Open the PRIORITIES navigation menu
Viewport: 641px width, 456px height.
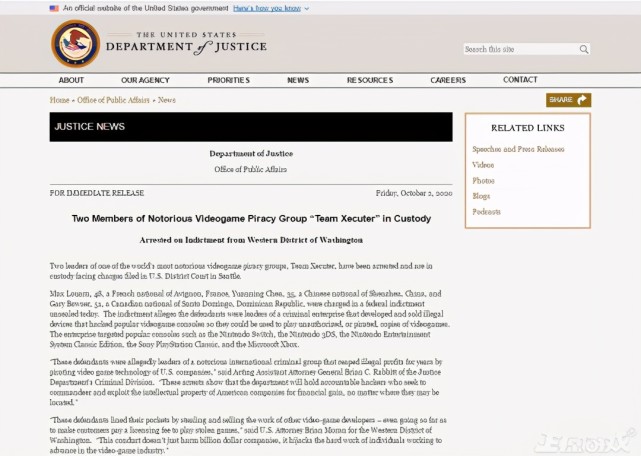(229, 80)
